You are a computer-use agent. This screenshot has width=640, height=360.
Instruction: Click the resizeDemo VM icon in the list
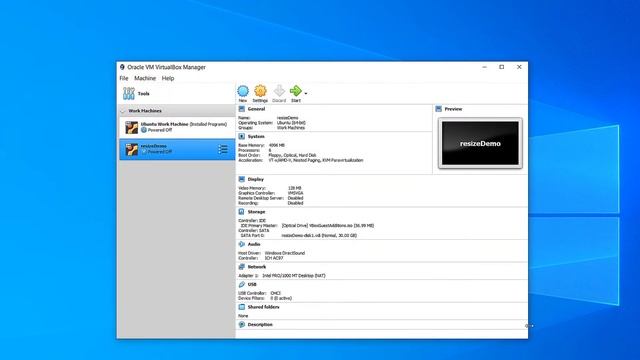point(131,149)
